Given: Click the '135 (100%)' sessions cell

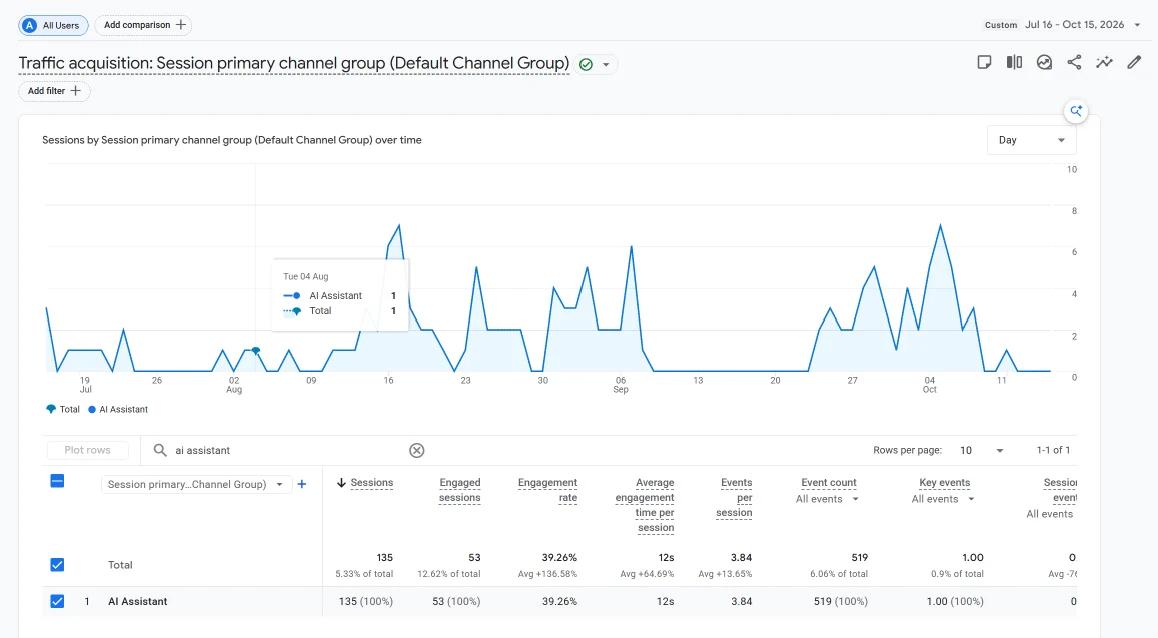Looking at the screenshot, I should 366,602.
